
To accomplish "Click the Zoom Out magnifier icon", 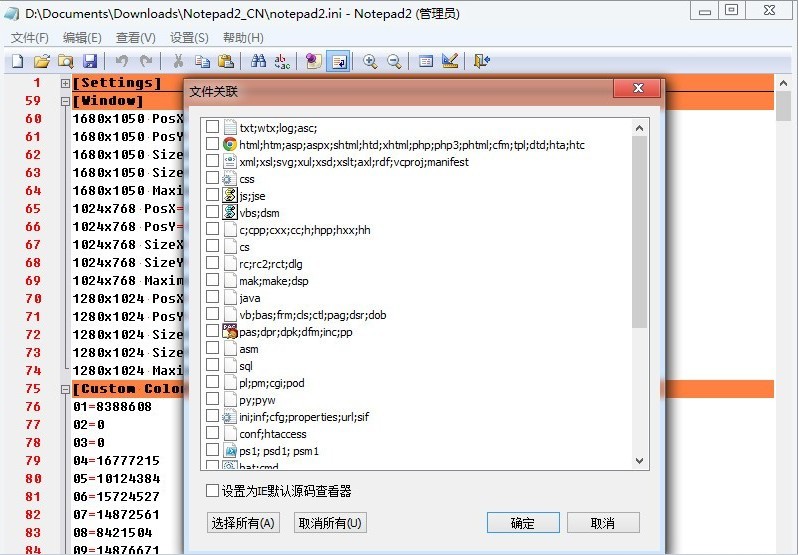I will pyautogui.click(x=394, y=62).
